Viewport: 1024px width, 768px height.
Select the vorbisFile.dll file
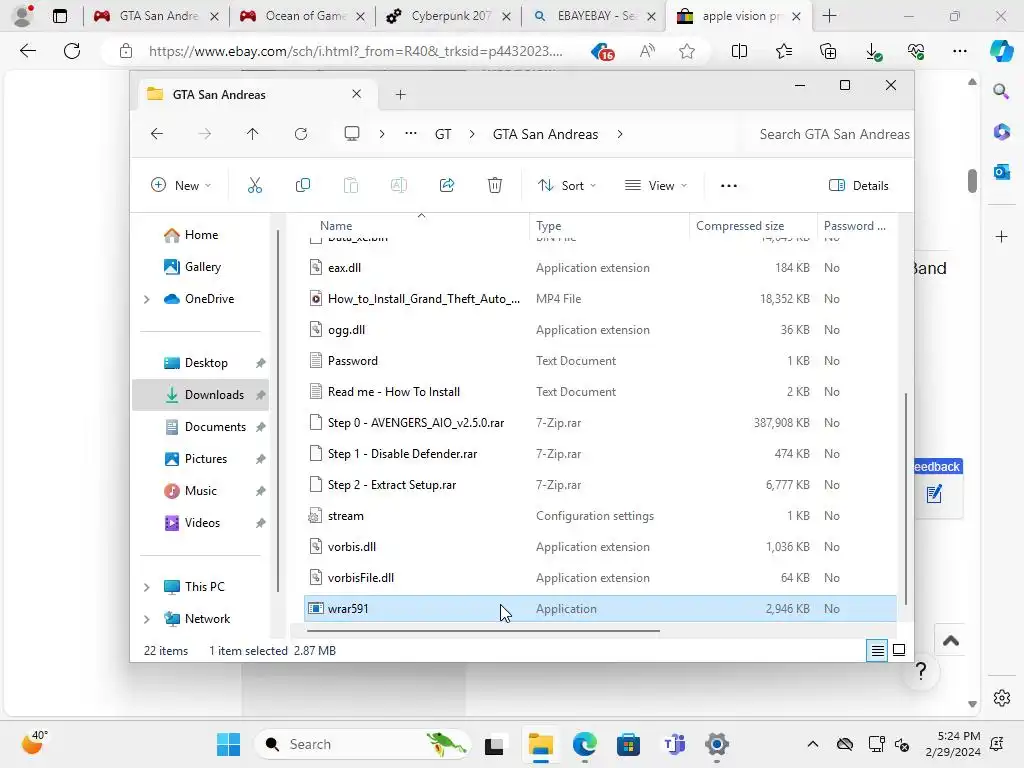point(600,578)
